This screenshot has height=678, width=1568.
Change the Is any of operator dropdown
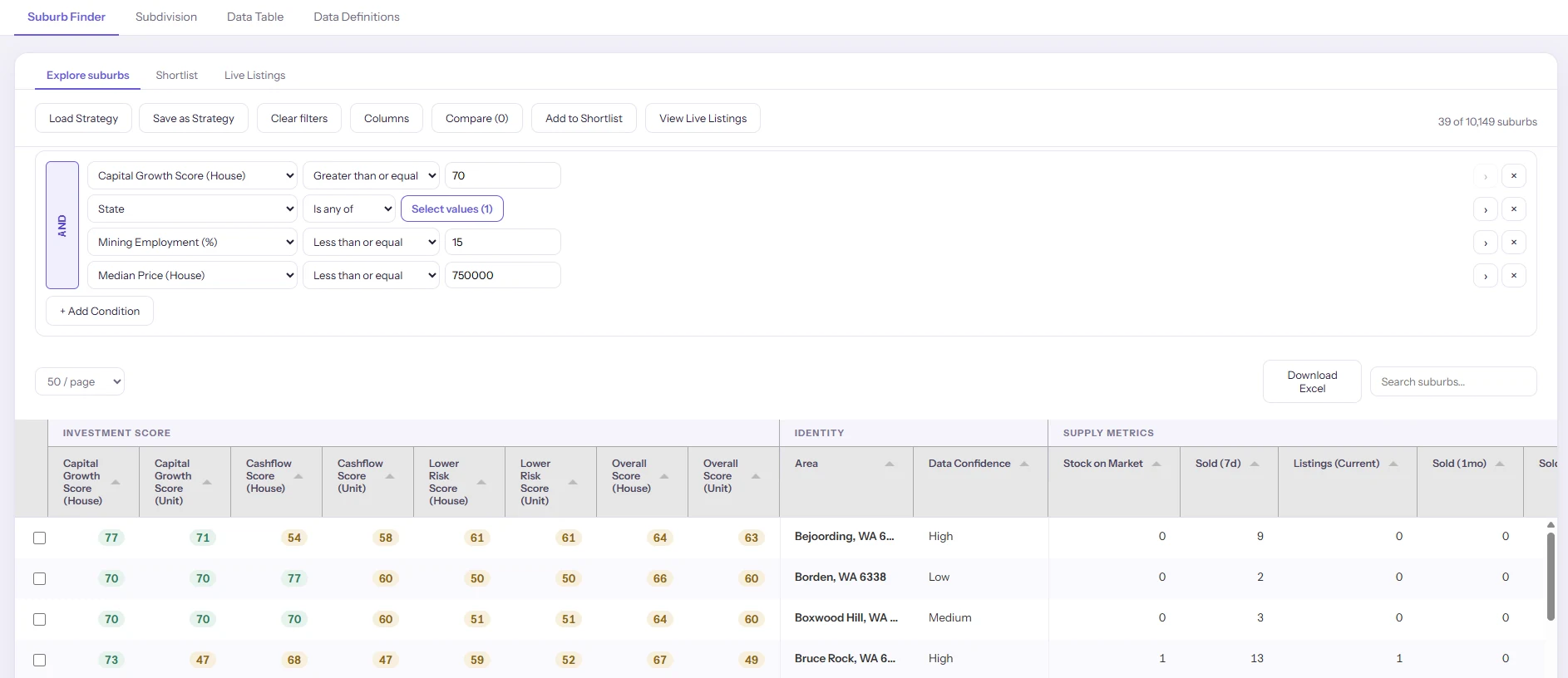(x=349, y=209)
